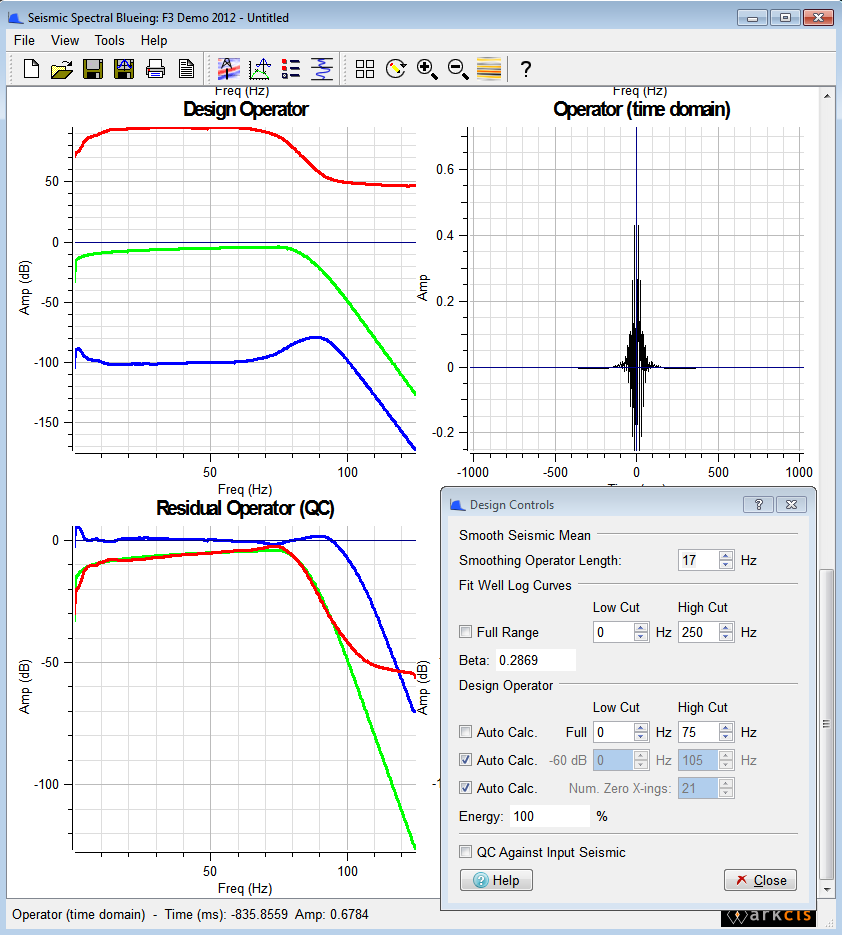Click the Smooth Seismic Mean section label
842x935 pixels.
pos(525,535)
